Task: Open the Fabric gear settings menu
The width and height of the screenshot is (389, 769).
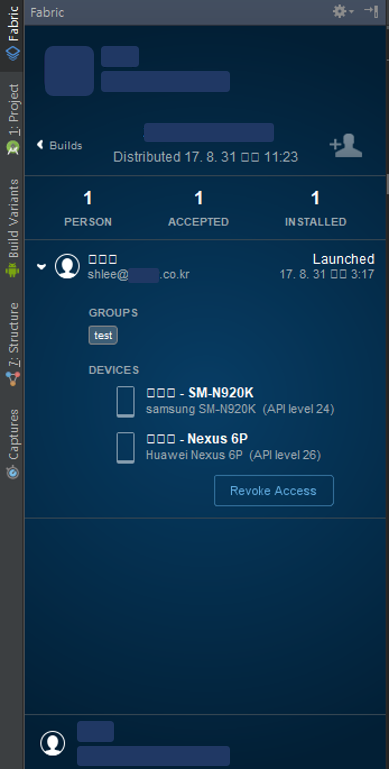Action: (x=343, y=11)
